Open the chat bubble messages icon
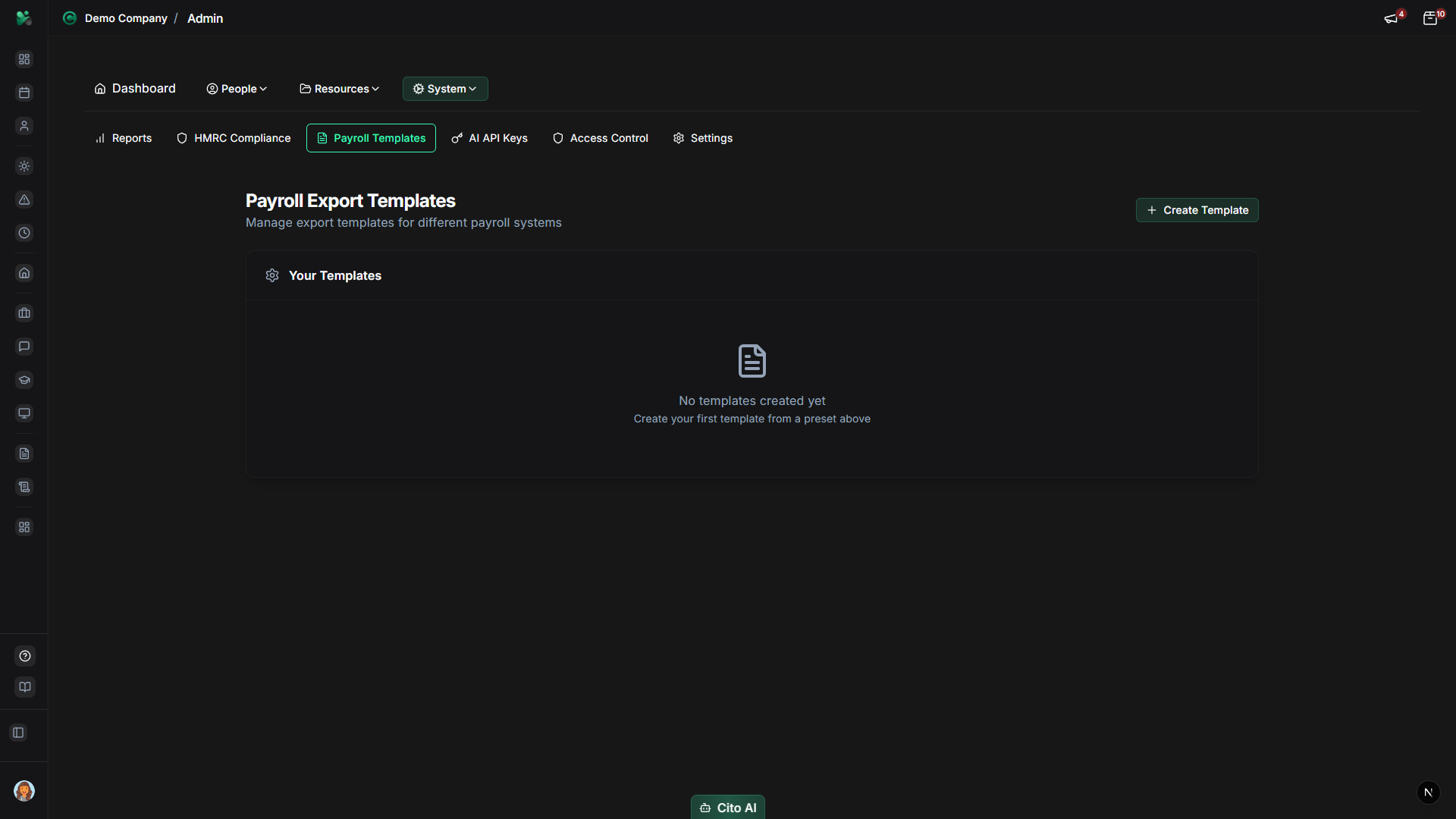This screenshot has height=819, width=1456. [24, 347]
